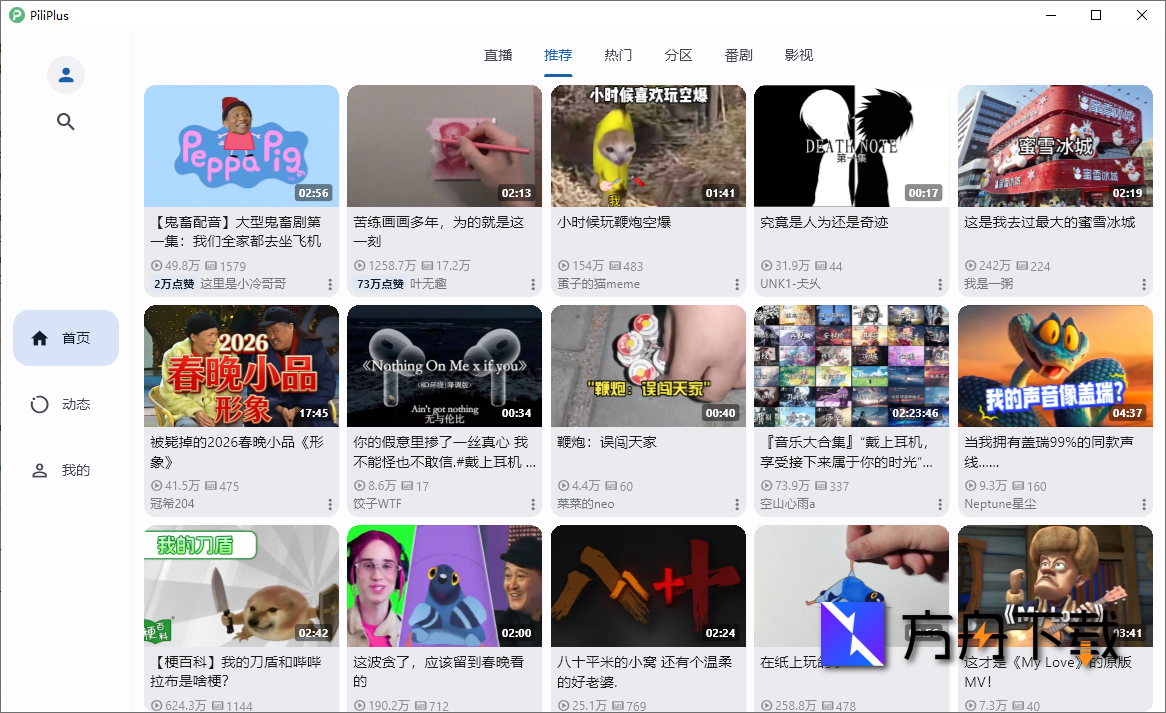Viewport: 1166px width, 713px height.
Task: Click the user avatar icon in sidebar
Action: tap(65, 74)
